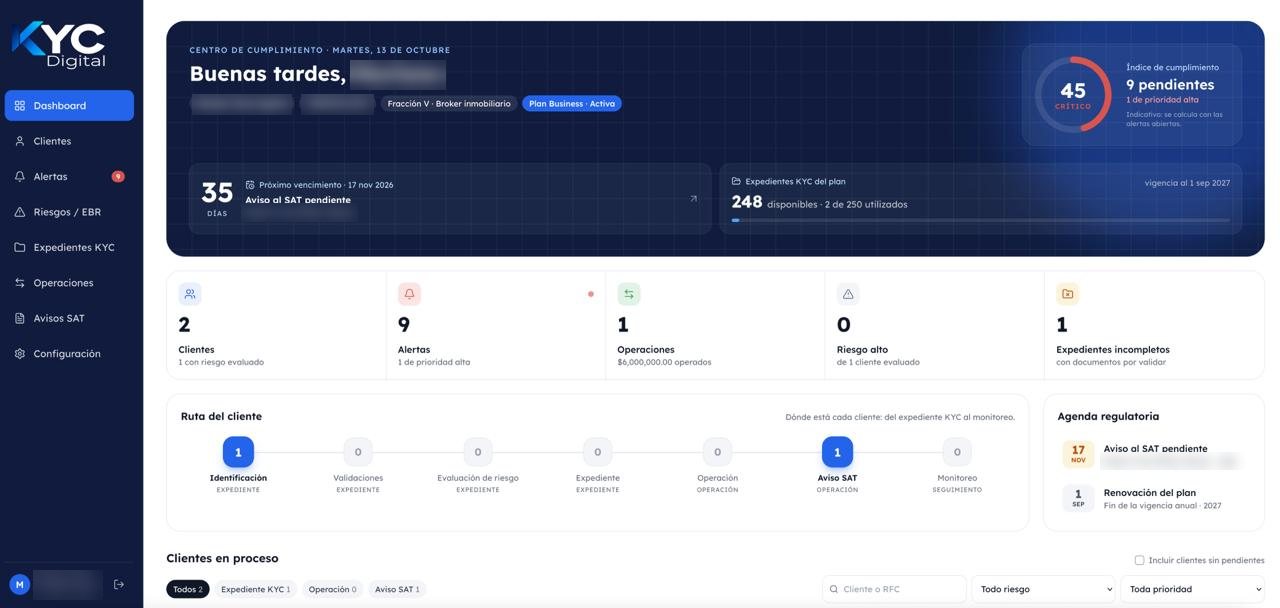Click the 1 SEP agenda date badge
Image resolution: width=1280 pixels, height=608 pixels.
1078,498
